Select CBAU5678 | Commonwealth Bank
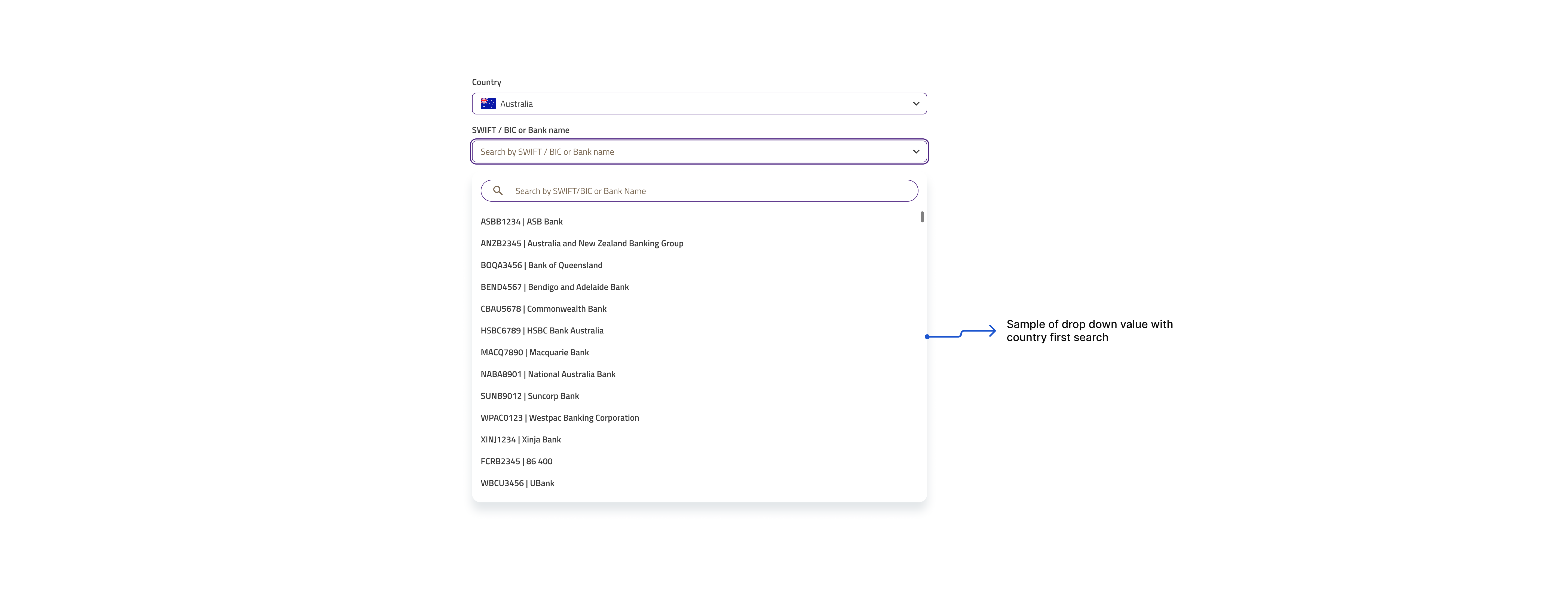 pos(699,309)
